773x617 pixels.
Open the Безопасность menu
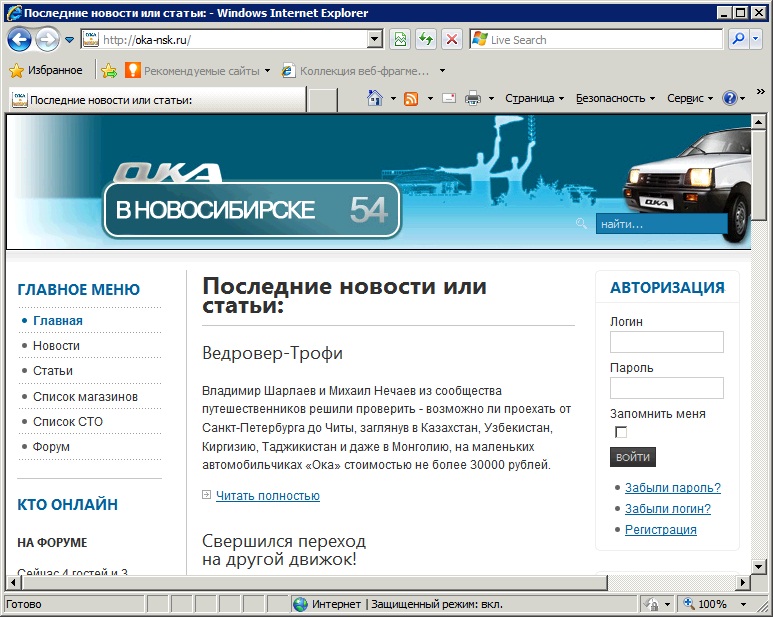pyautogui.click(x=615, y=99)
